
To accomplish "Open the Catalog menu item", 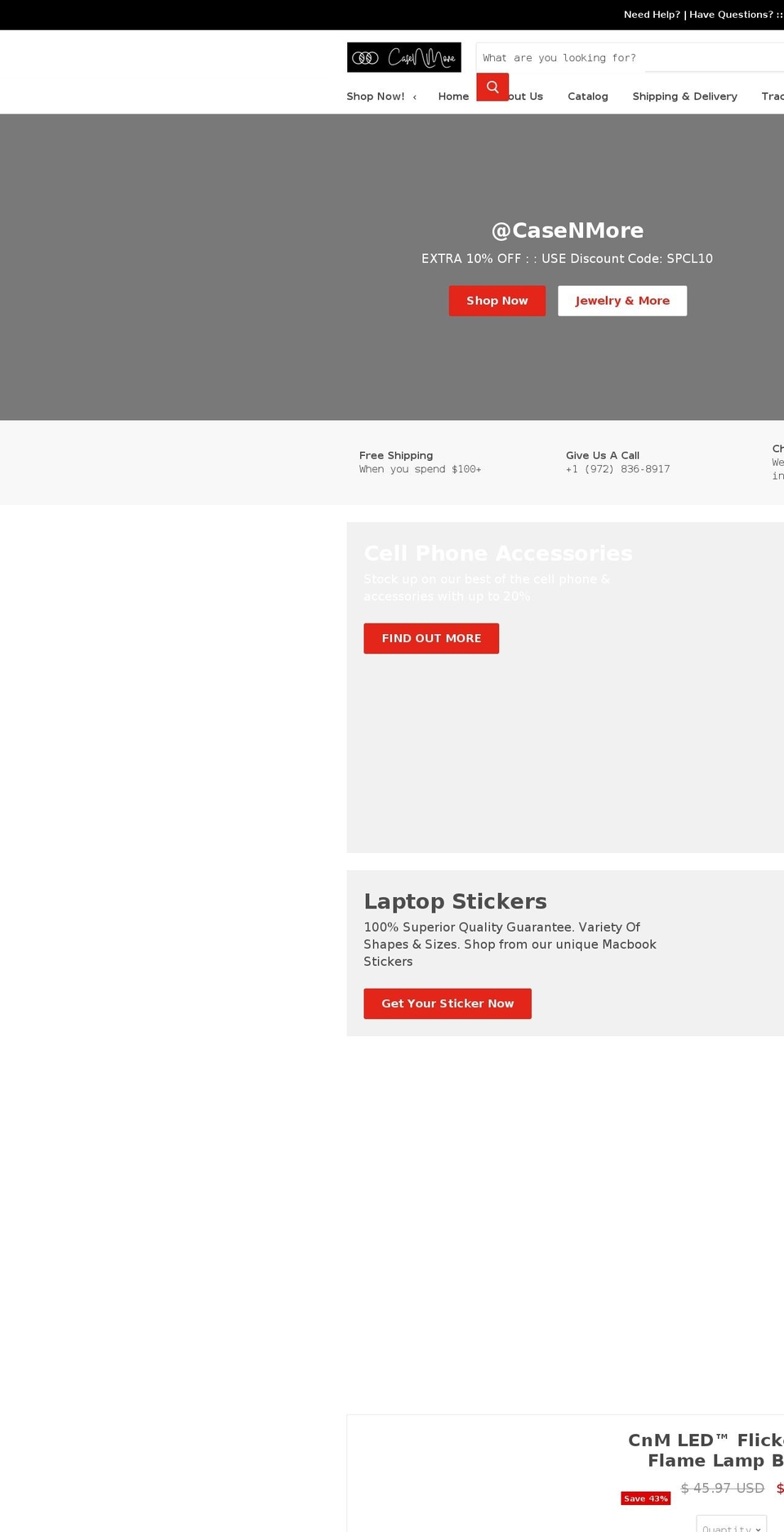I will click(588, 96).
